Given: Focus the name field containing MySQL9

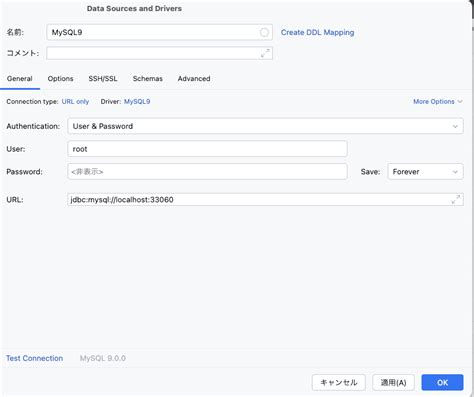Looking at the screenshot, I should pos(160,32).
